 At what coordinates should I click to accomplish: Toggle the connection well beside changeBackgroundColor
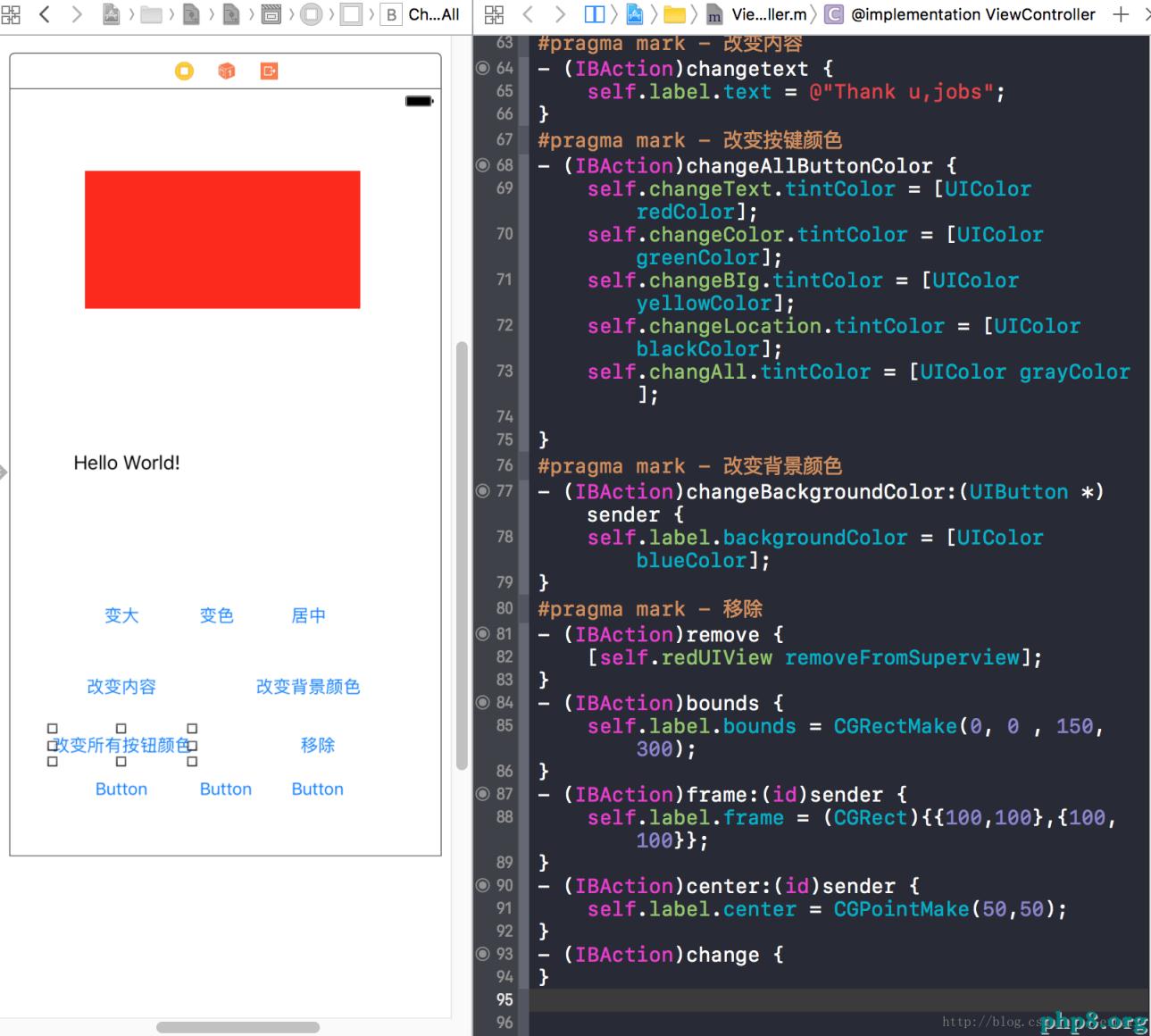point(480,492)
